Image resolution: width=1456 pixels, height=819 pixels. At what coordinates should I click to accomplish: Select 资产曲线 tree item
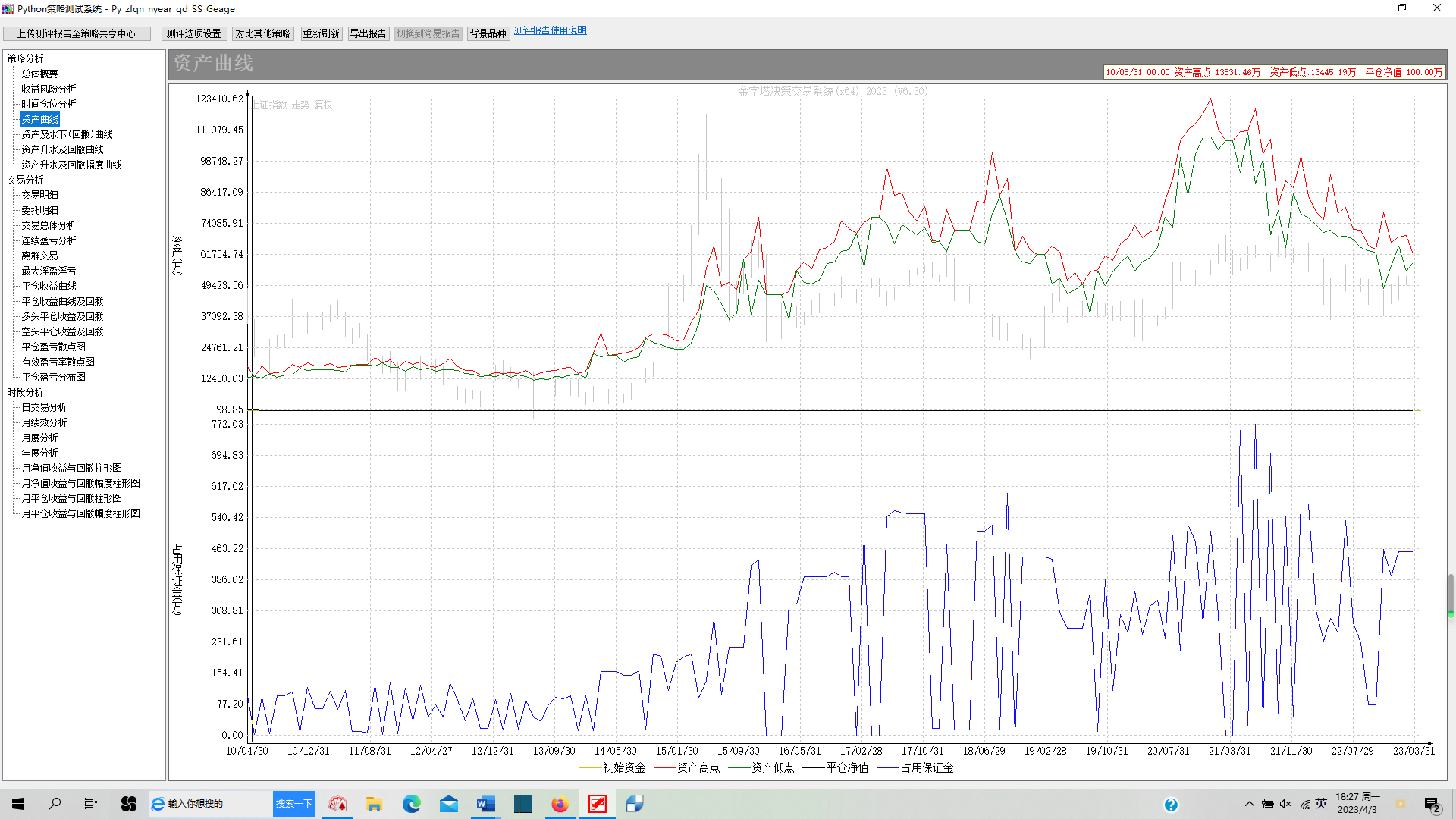(39, 119)
